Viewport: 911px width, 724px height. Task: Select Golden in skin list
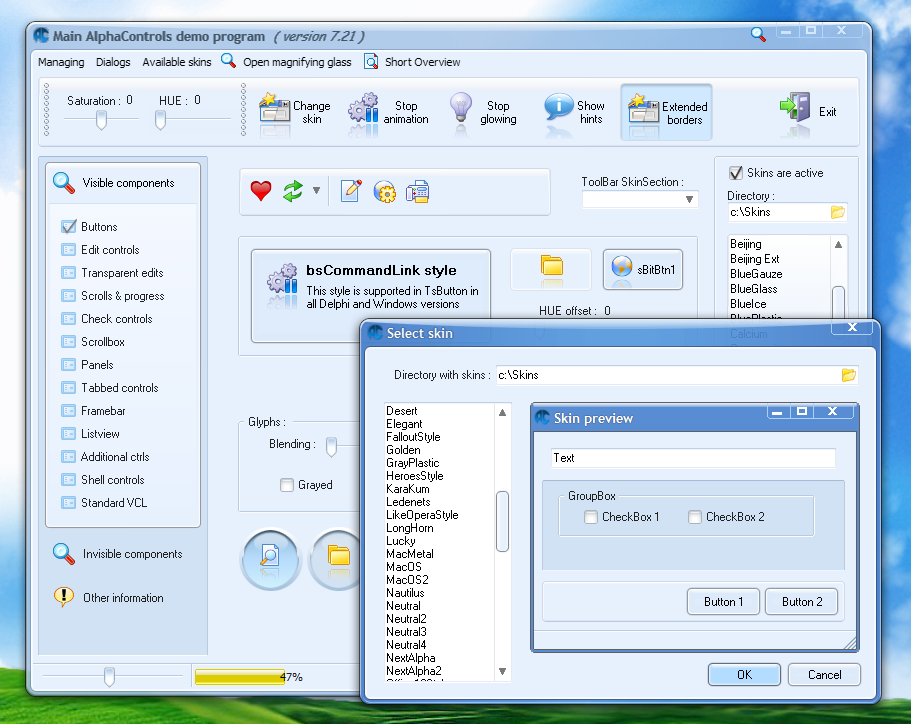click(403, 450)
